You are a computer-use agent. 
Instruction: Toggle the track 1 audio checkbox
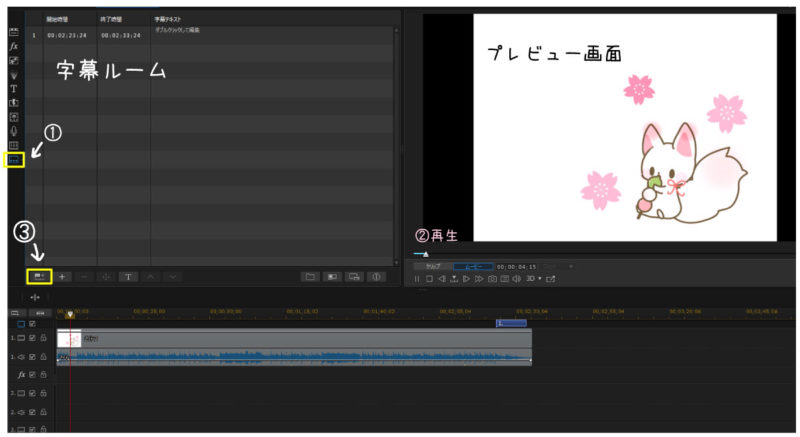coord(31,357)
